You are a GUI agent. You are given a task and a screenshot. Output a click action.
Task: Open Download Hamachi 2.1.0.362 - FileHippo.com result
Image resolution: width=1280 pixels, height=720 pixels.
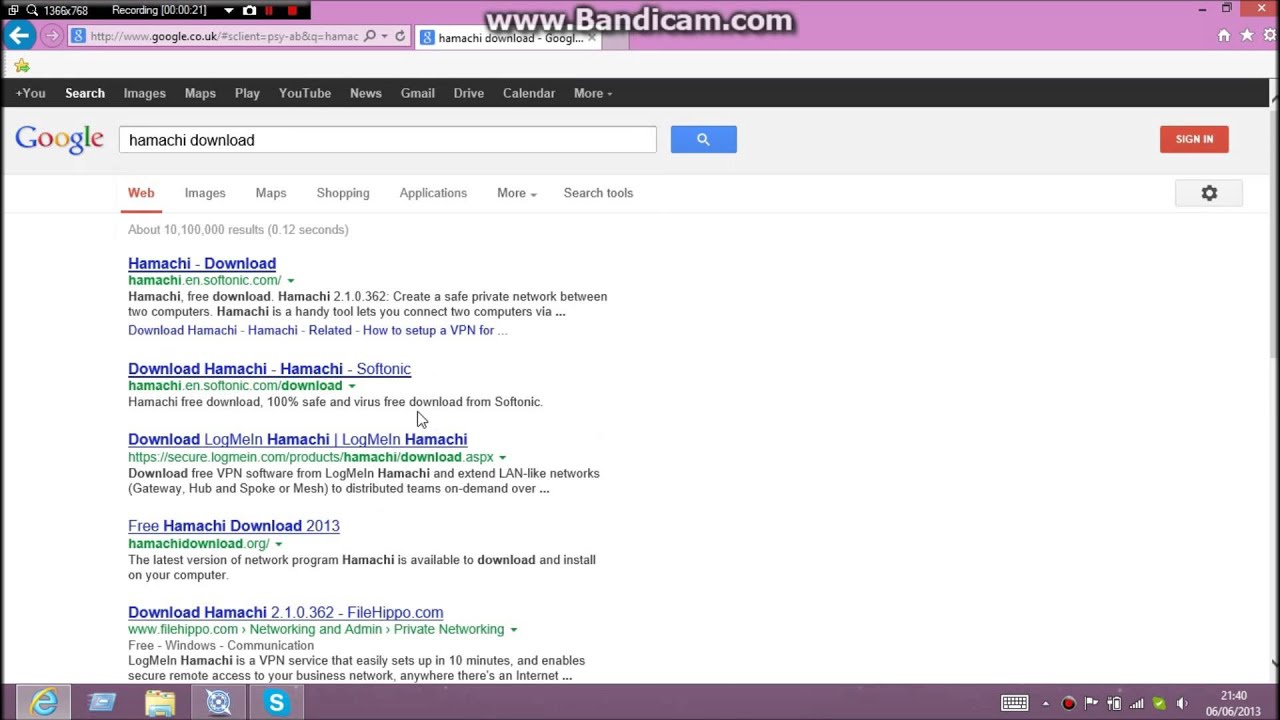pyautogui.click(x=285, y=612)
